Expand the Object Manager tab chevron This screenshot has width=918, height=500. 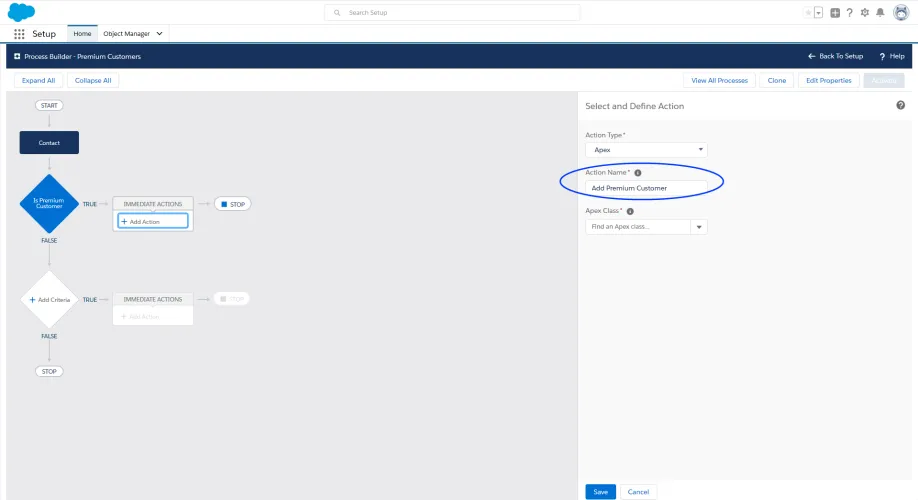pyautogui.click(x=159, y=33)
